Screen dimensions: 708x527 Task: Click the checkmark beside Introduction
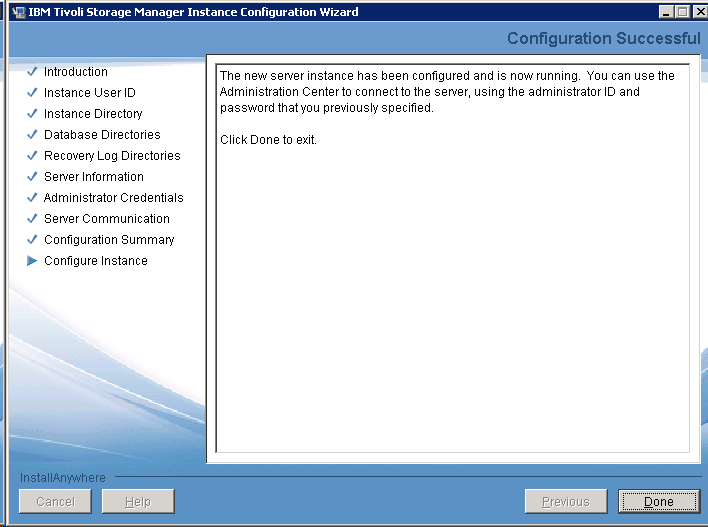pyautogui.click(x=32, y=72)
